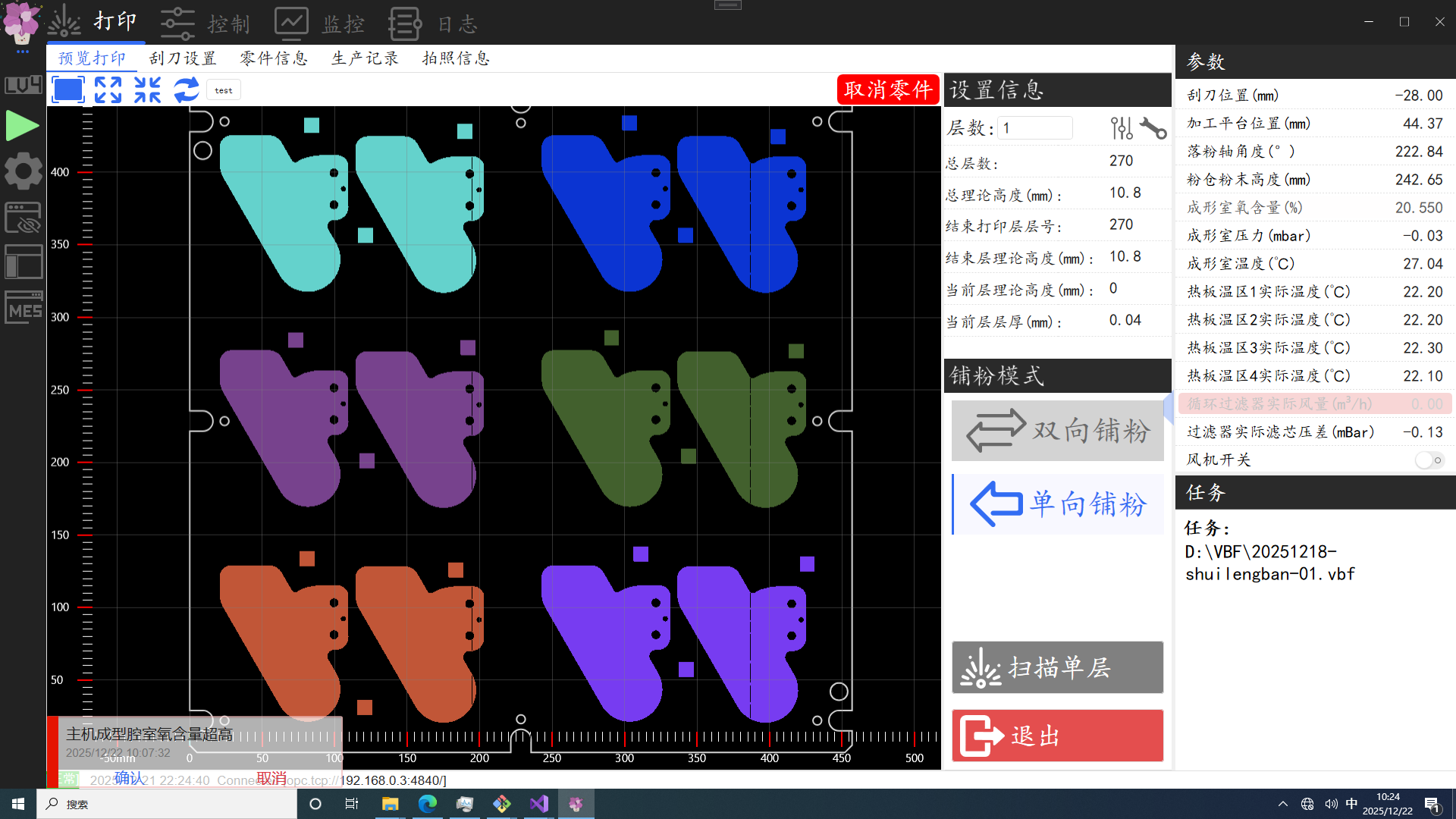The height and width of the screenshot is (819, 1456).
Task: Click the expand fullscreen arrows icon
Action: pyautogui.click(x=108, y=89)
